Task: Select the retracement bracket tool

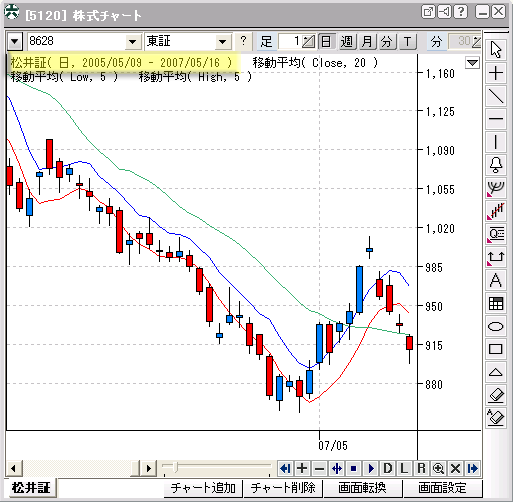Action: pyautogui.click(x=496, y=257)
